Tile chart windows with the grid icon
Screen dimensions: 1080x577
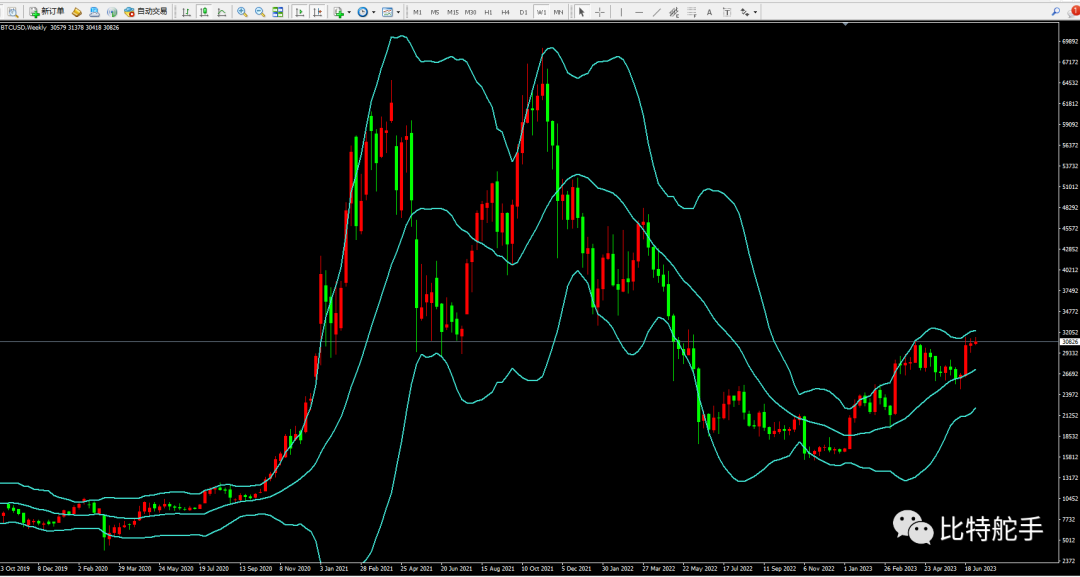click(278, 12)
